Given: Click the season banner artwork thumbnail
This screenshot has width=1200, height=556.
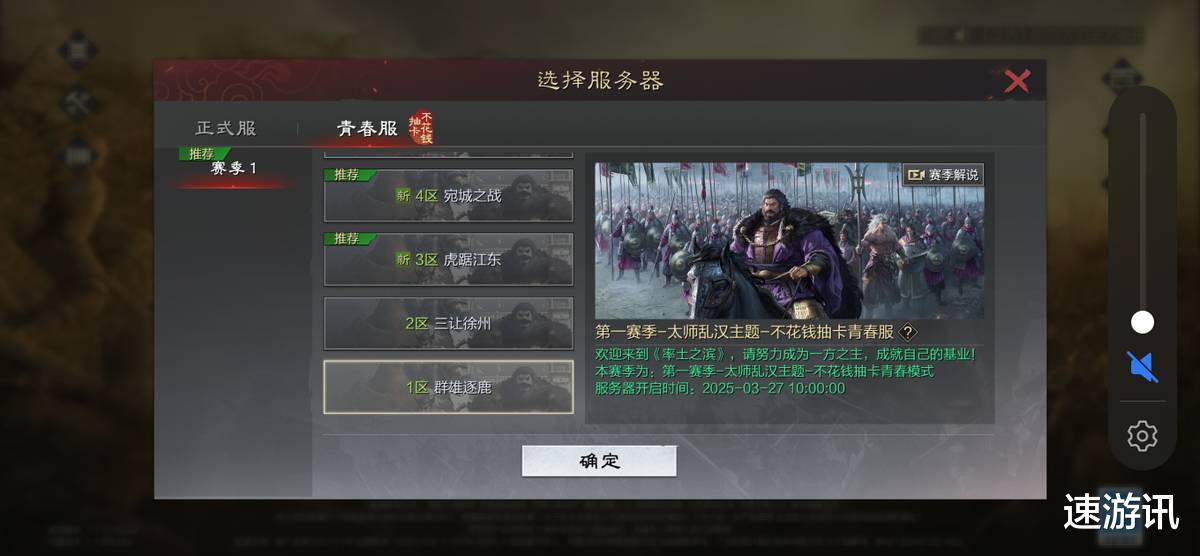Looking at the screenshot, I should (x=789, y=241).
